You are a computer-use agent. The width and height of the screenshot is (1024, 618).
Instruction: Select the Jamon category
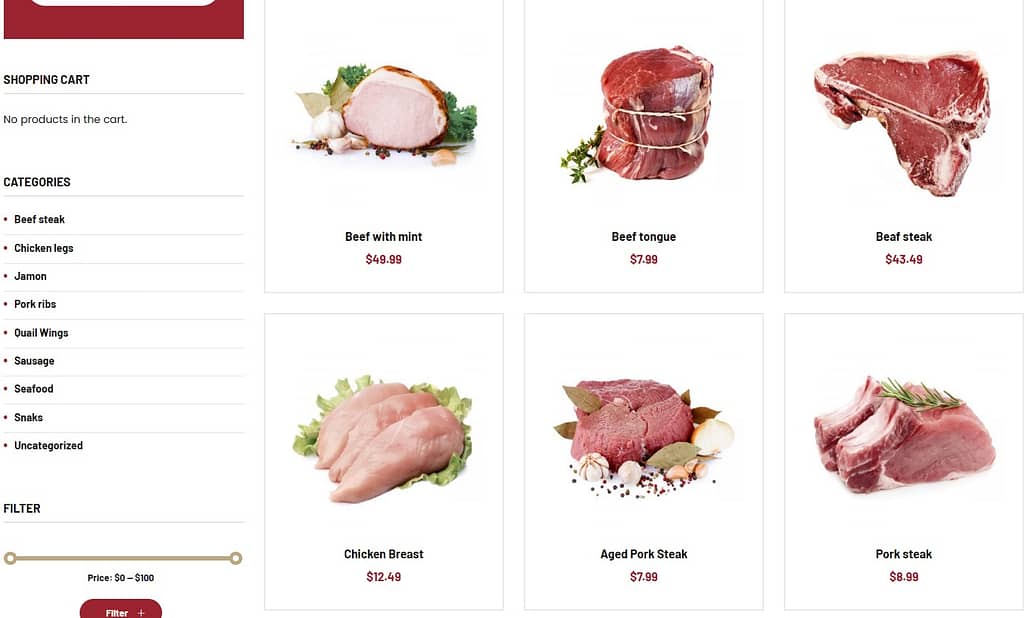(30, 276)
